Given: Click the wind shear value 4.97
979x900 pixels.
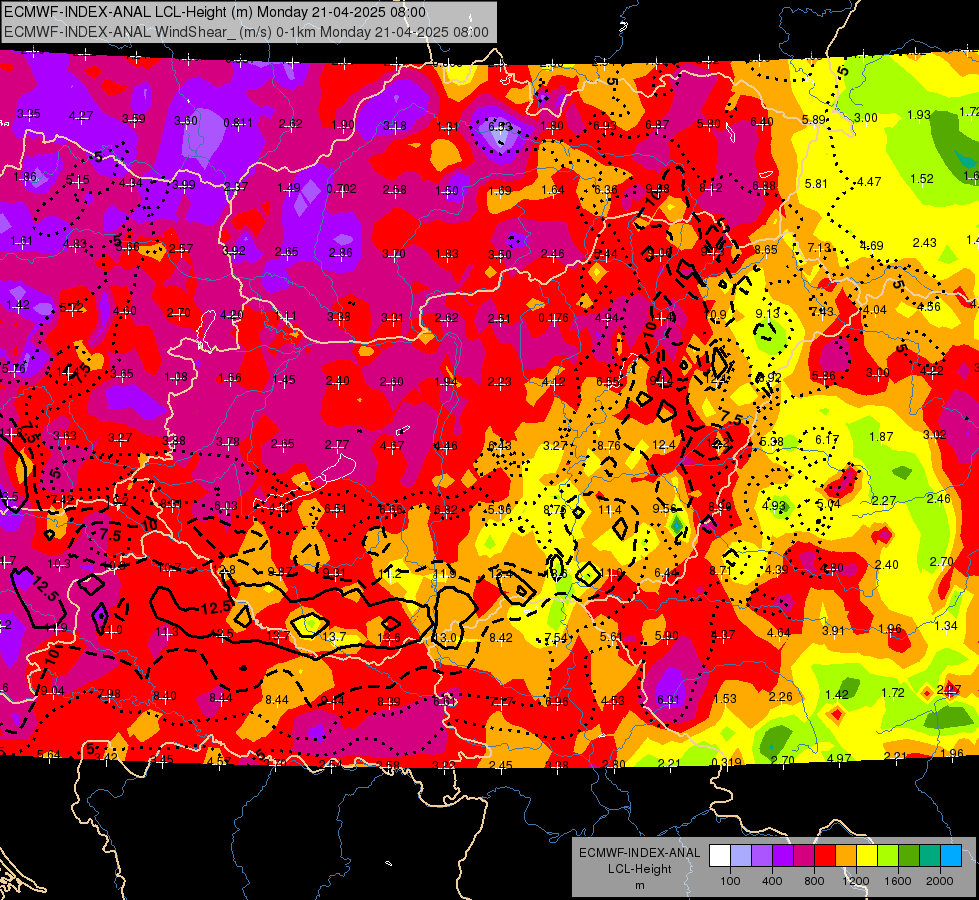Looking at the screenshot, I should coord(839,758).
